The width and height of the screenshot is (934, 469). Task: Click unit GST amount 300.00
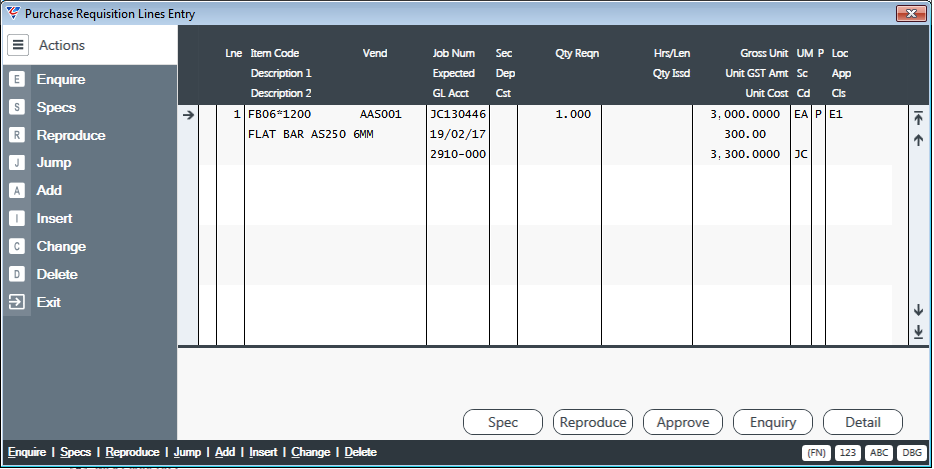745,134
